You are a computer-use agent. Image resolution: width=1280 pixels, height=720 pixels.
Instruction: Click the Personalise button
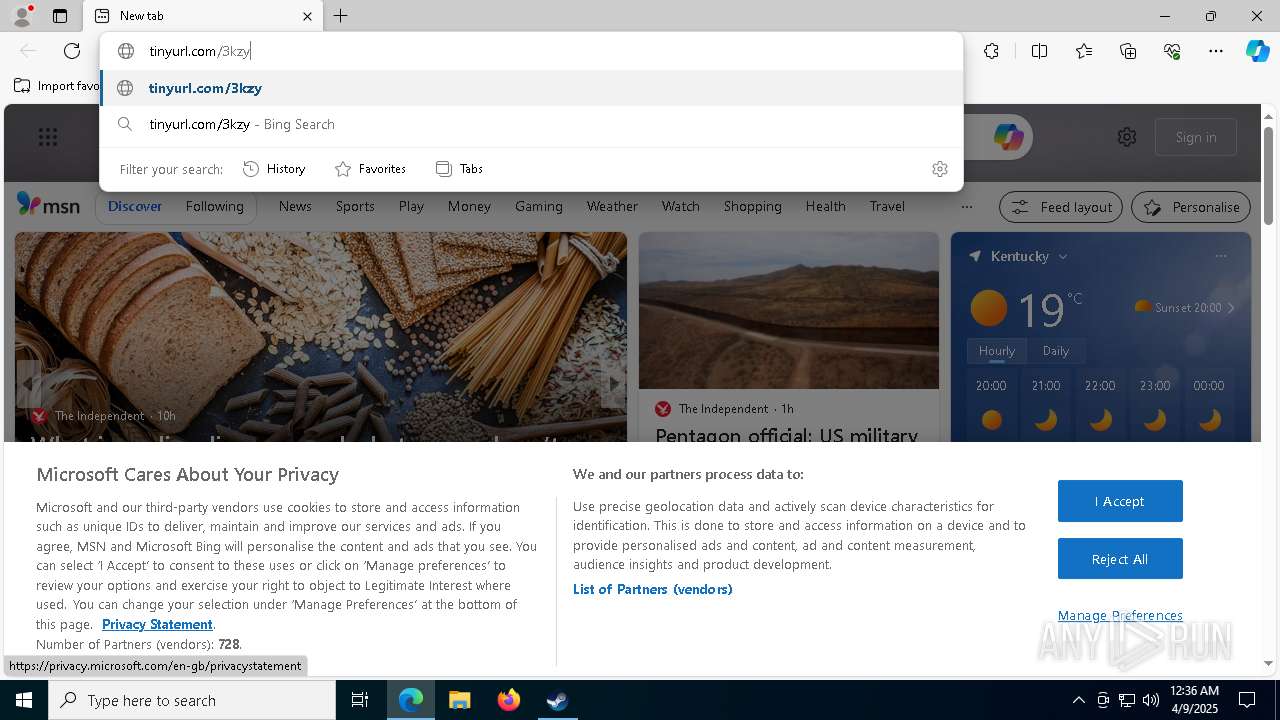pyautogui.click(x=1191, y=207)
